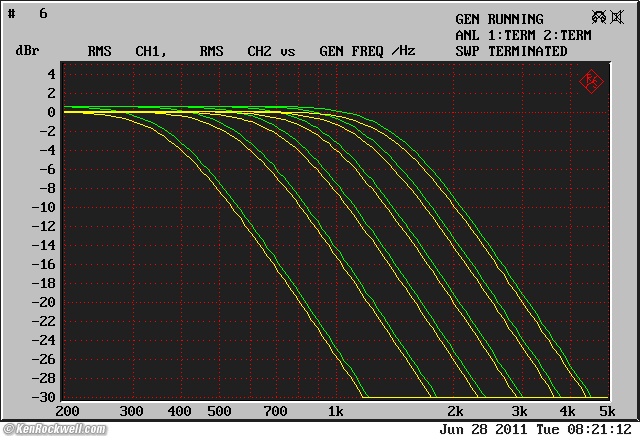The image size is (640, 436).
Task: Click the headphones crossed-out icon
Action: point(599,17)
